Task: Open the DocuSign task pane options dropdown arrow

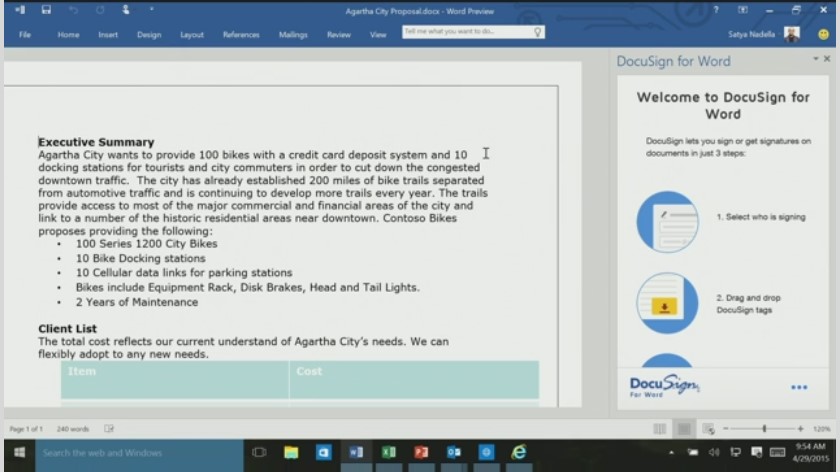Action: click(816, 58)
